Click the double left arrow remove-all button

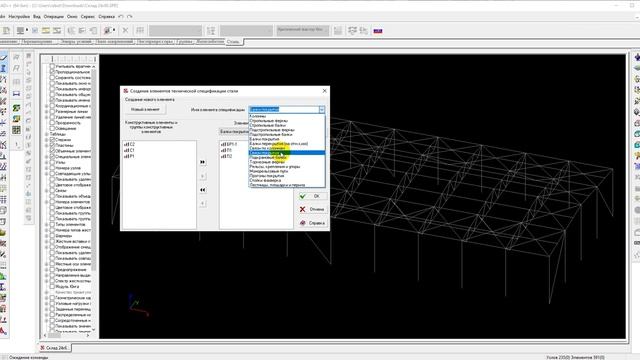pyautogui.click(x=203, y=190)
